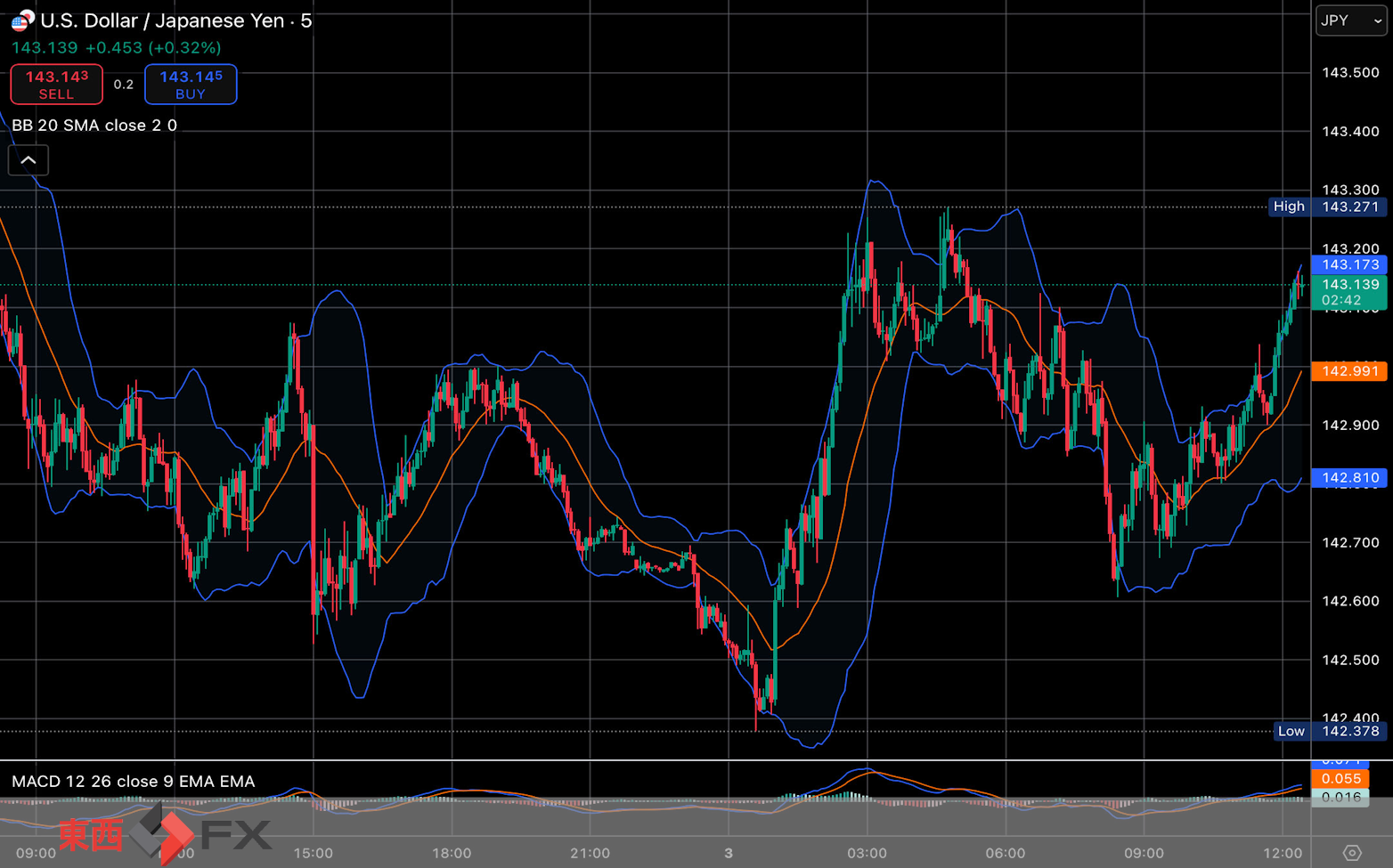Click the USD/JPY flag symbol icon

pyautogui.click(x=22, y=20)
